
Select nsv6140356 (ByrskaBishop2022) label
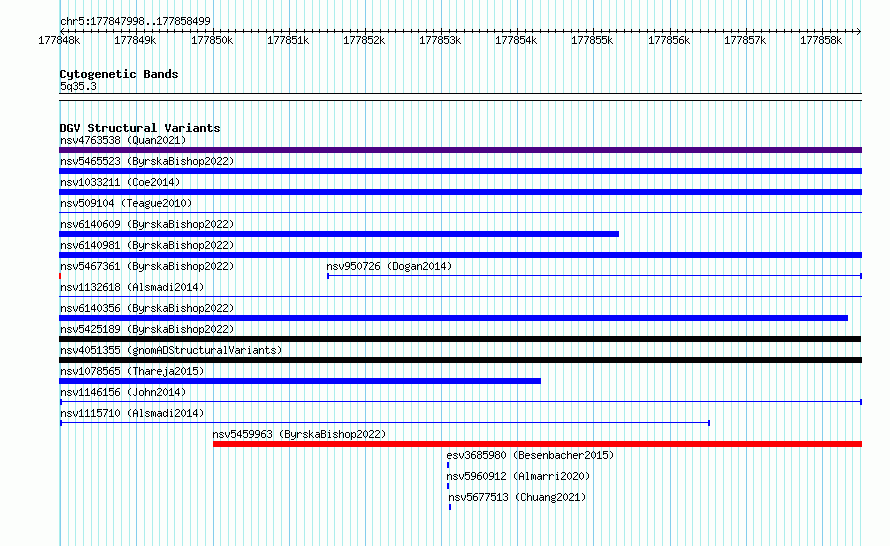coord(147,308)
